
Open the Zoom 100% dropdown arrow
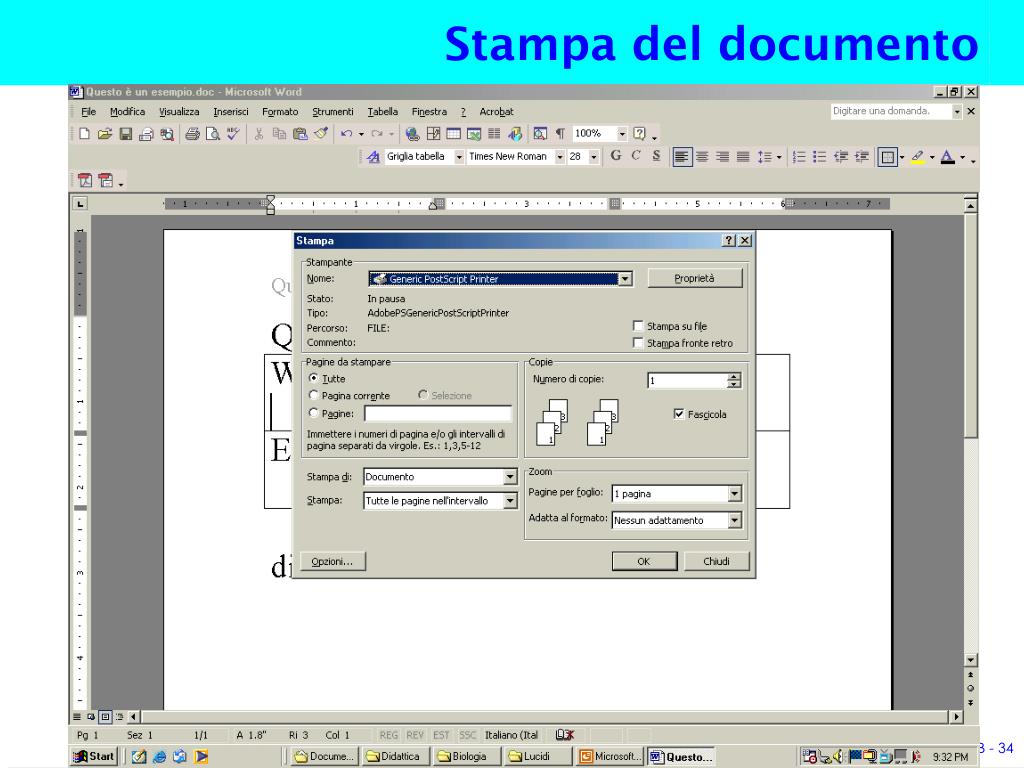coord(622,134)
